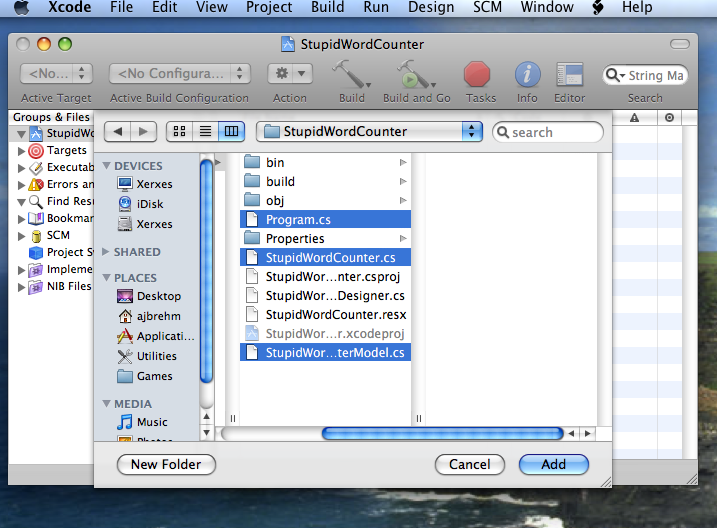The height and width of the screenshot is (528, 717).
Task: Open the Project menu
Action: (269, 8)
